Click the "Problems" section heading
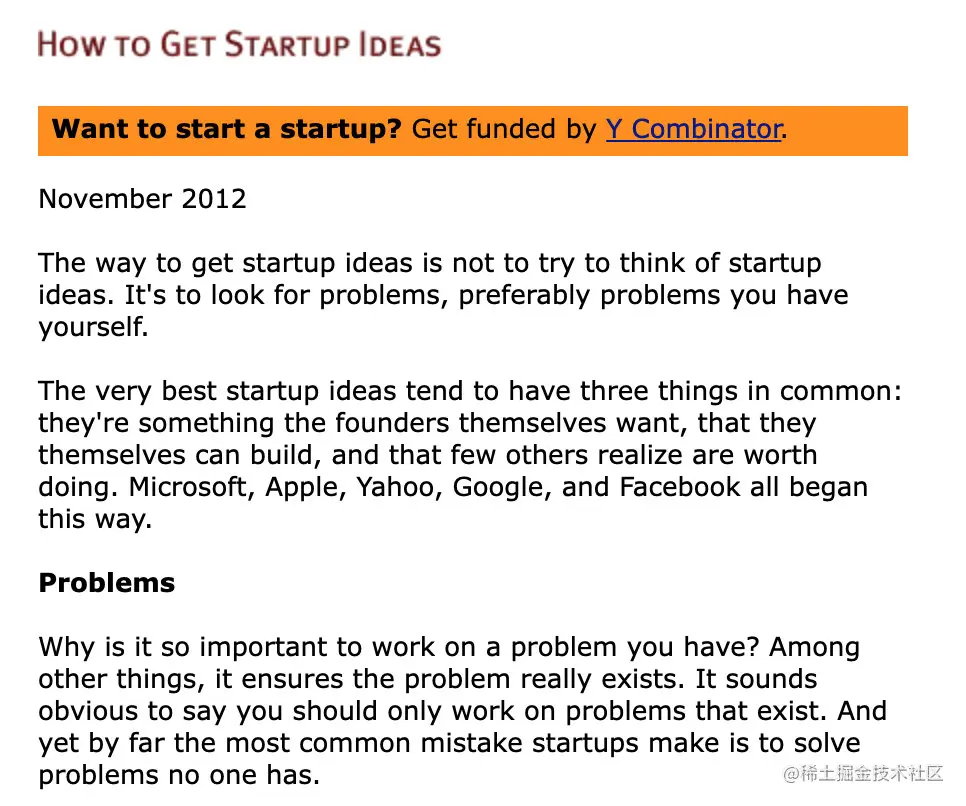The width and height of the screenshot is (966, 806). [107, 583]
